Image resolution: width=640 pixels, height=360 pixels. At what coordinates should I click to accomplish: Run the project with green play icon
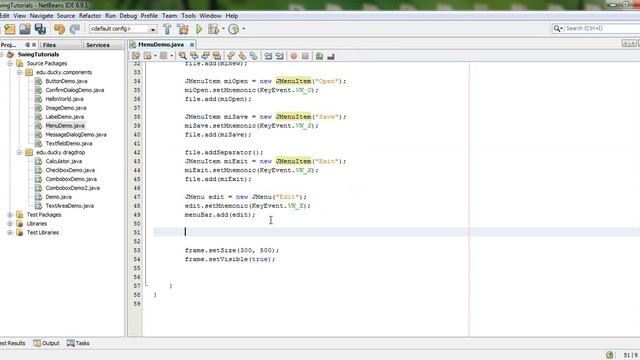coord(199,29)
